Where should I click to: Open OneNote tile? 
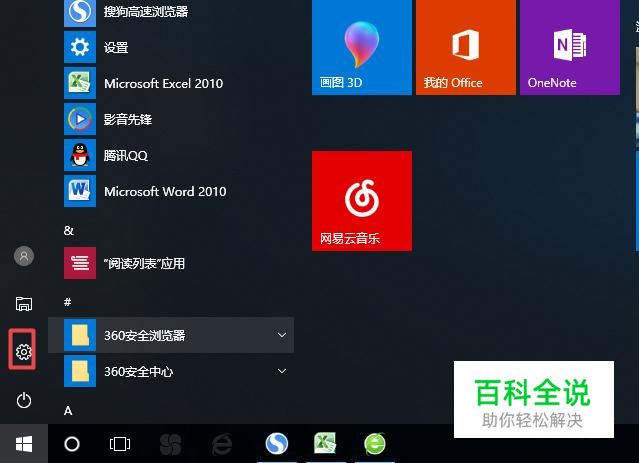pos(570,47)
